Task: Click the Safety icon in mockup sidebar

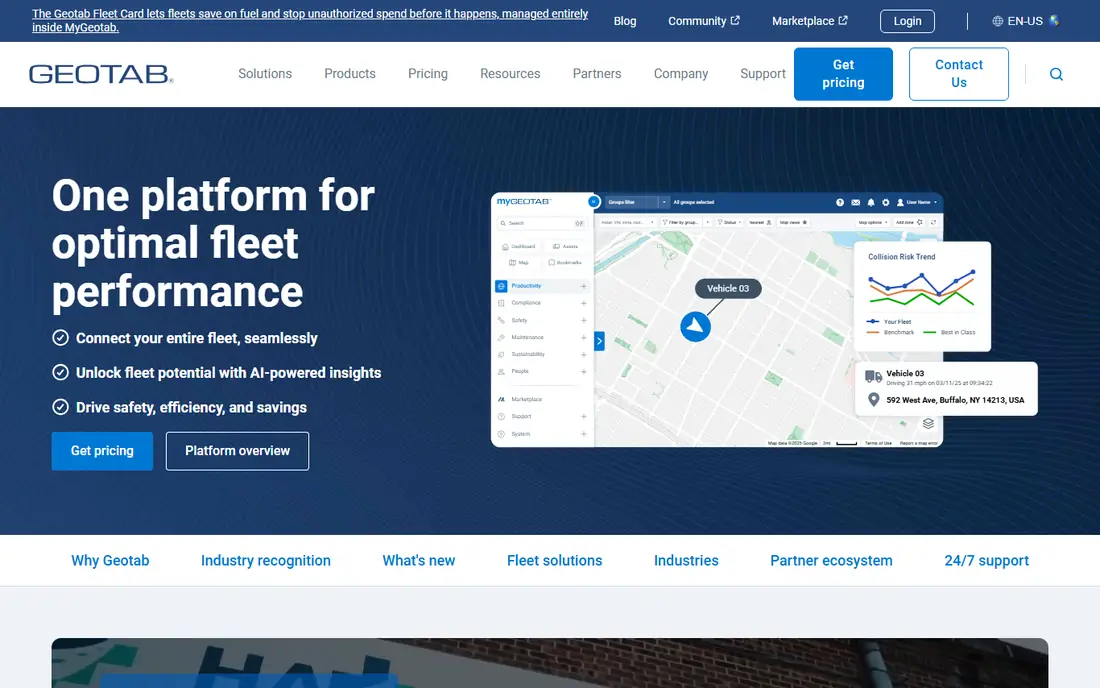Action: click(501, 320)
